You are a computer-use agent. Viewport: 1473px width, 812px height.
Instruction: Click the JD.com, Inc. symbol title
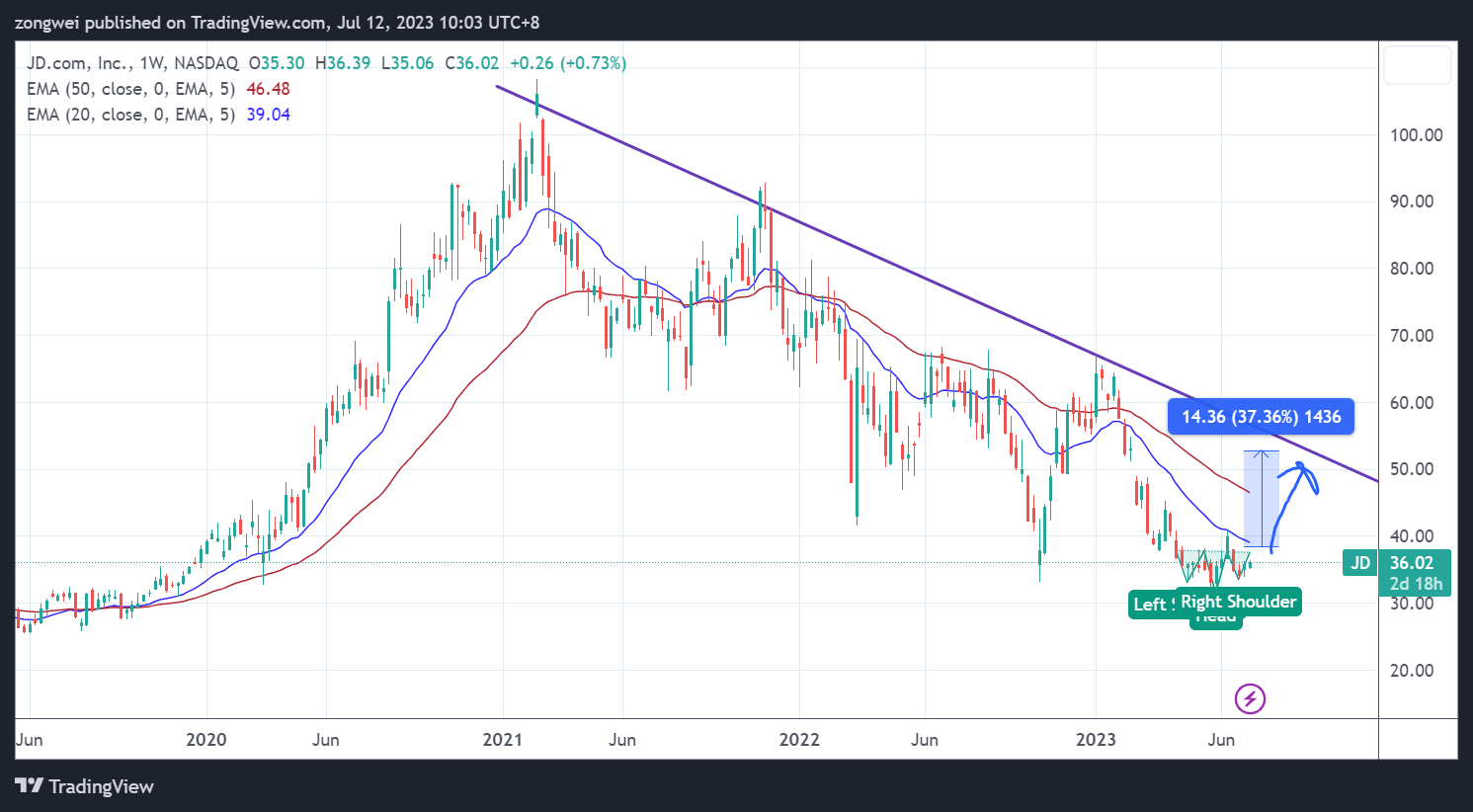click(x=132, y=63)
